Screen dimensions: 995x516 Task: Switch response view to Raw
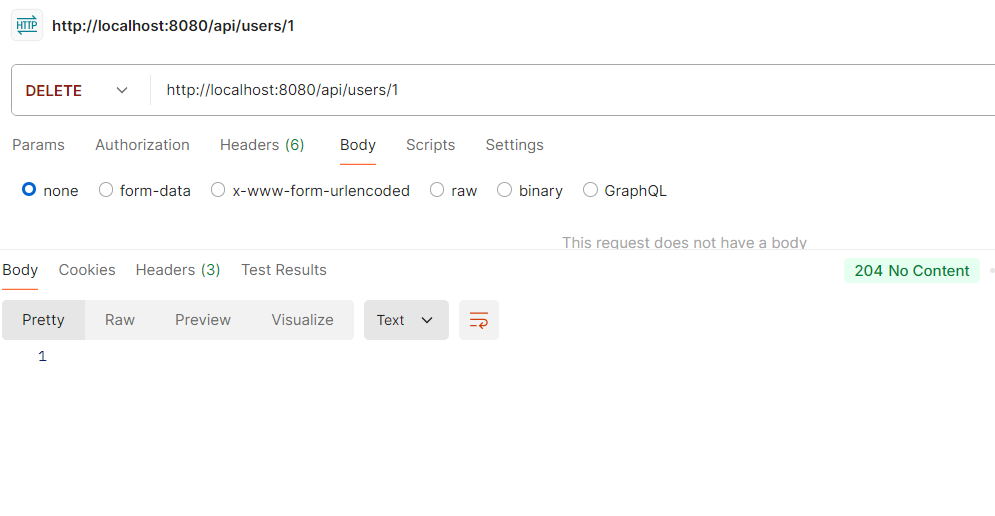tap(120, 320)
